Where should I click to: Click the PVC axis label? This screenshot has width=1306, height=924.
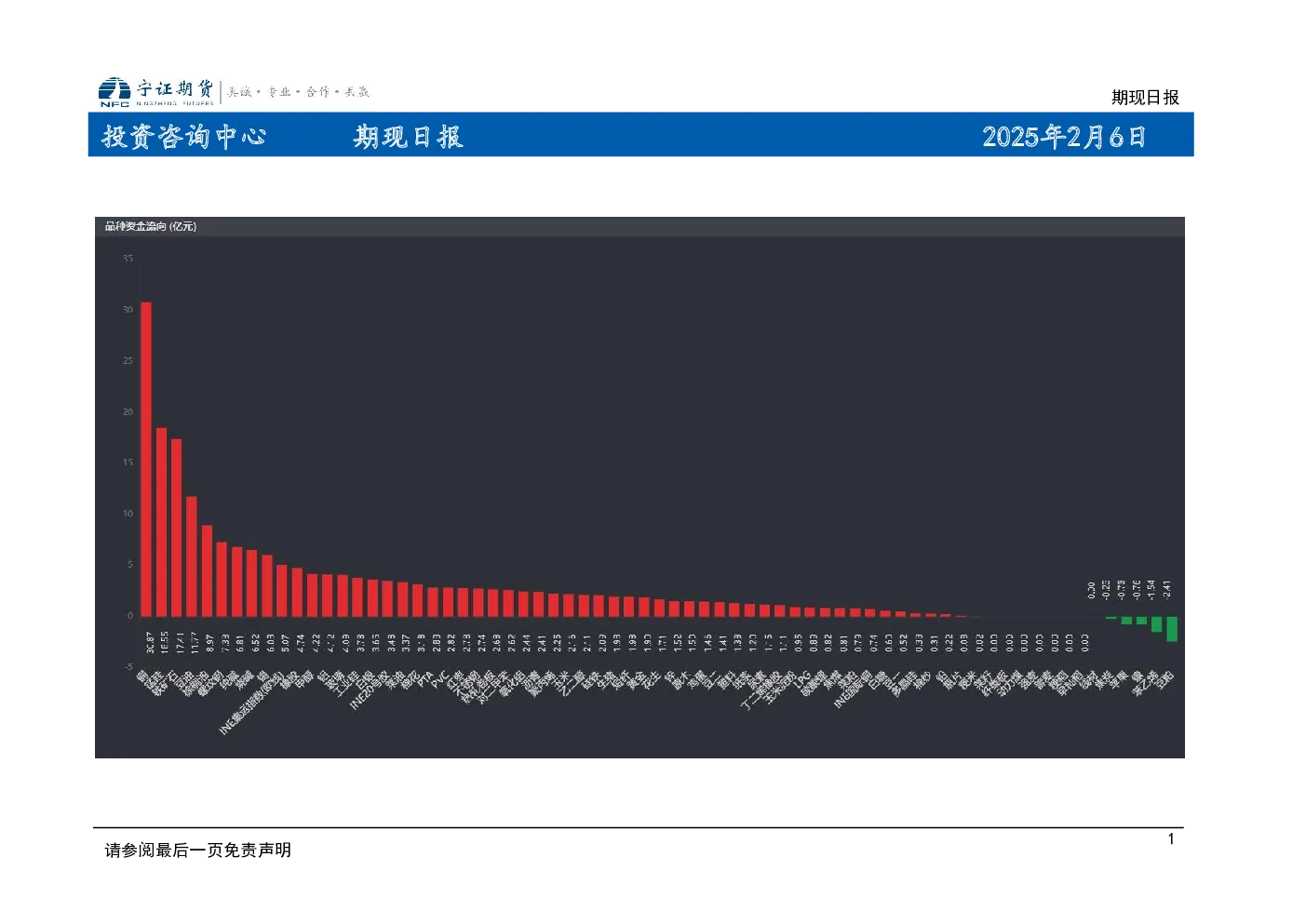[x=440, y=679]
